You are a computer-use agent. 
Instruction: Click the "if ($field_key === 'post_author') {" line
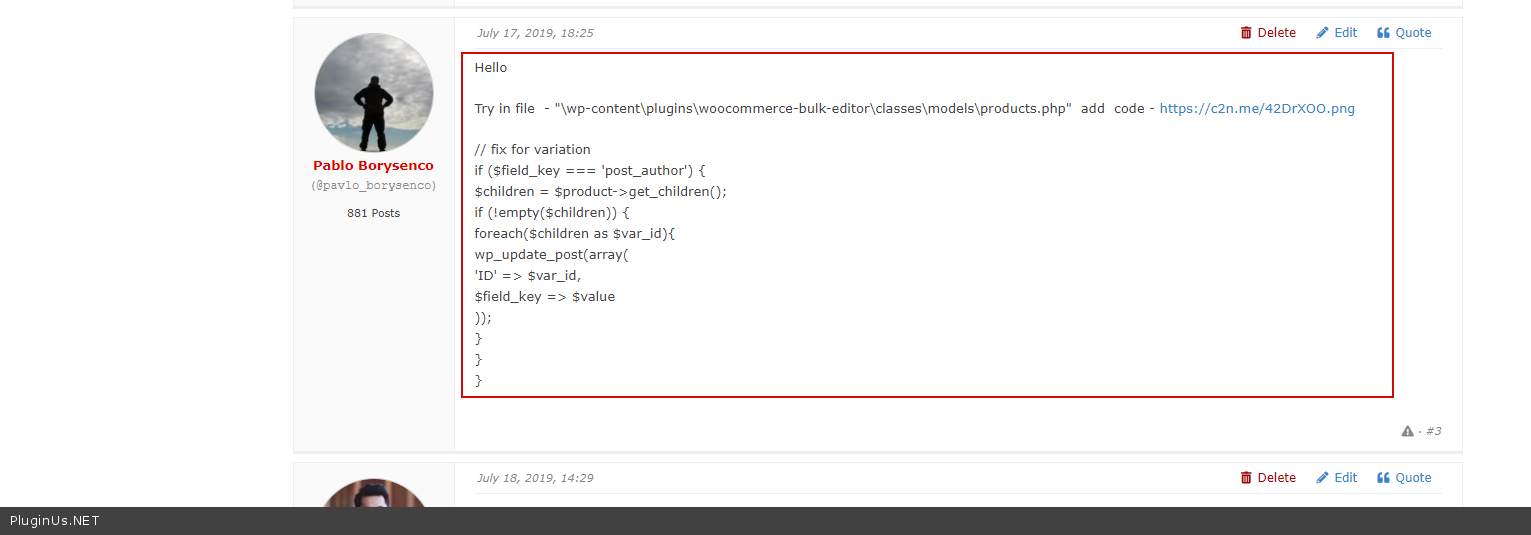590,171
